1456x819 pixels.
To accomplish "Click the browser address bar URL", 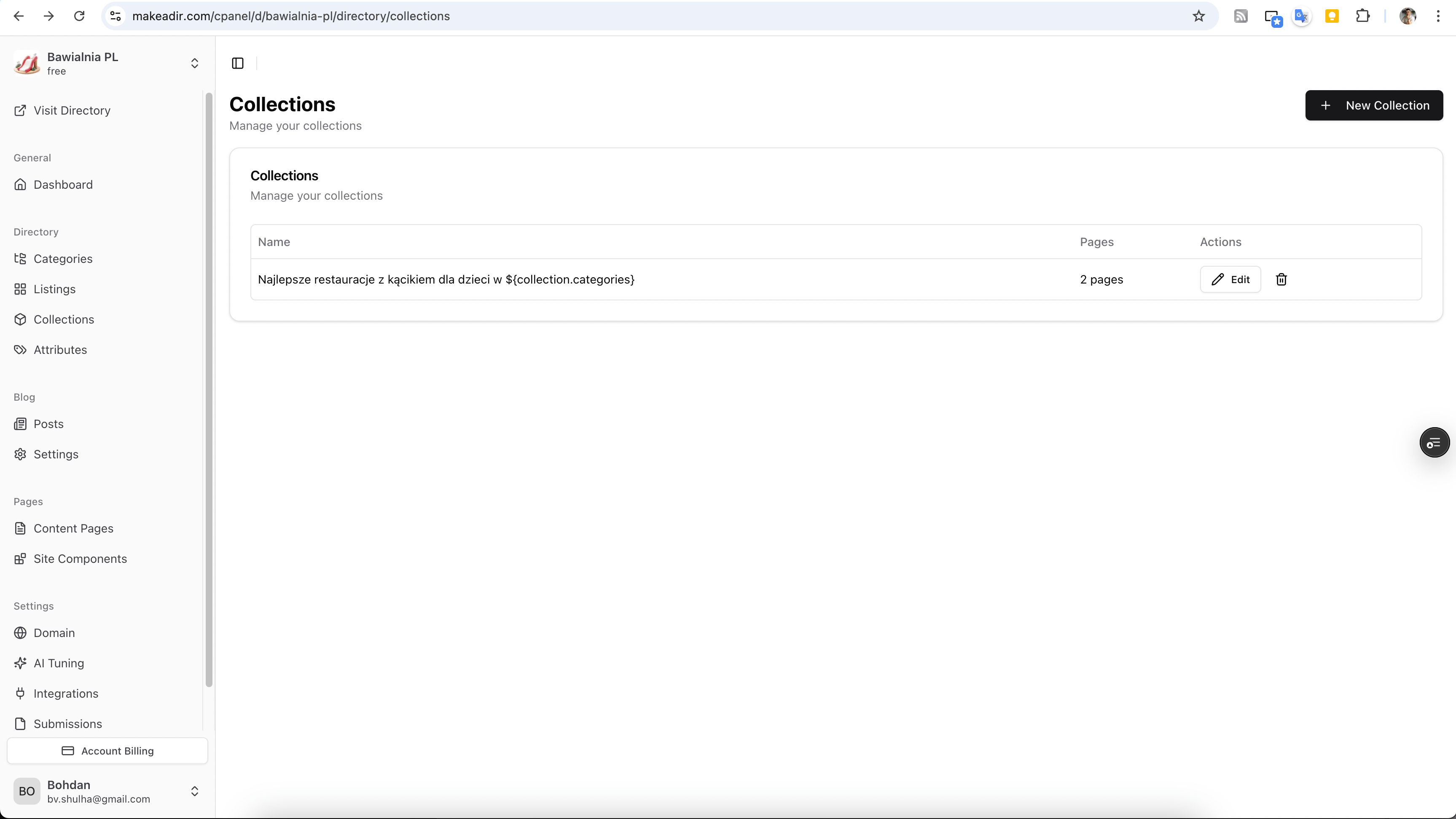I will click(290, 16).
